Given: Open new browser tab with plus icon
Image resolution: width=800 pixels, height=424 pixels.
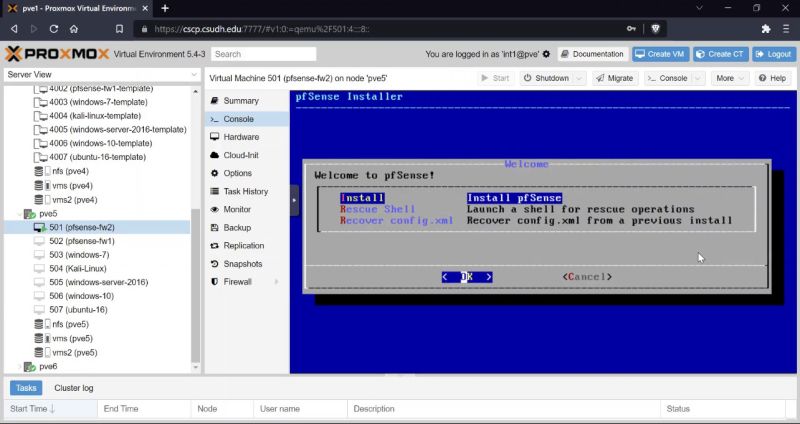Looking at the screenshot, I should tap(165, 8).
